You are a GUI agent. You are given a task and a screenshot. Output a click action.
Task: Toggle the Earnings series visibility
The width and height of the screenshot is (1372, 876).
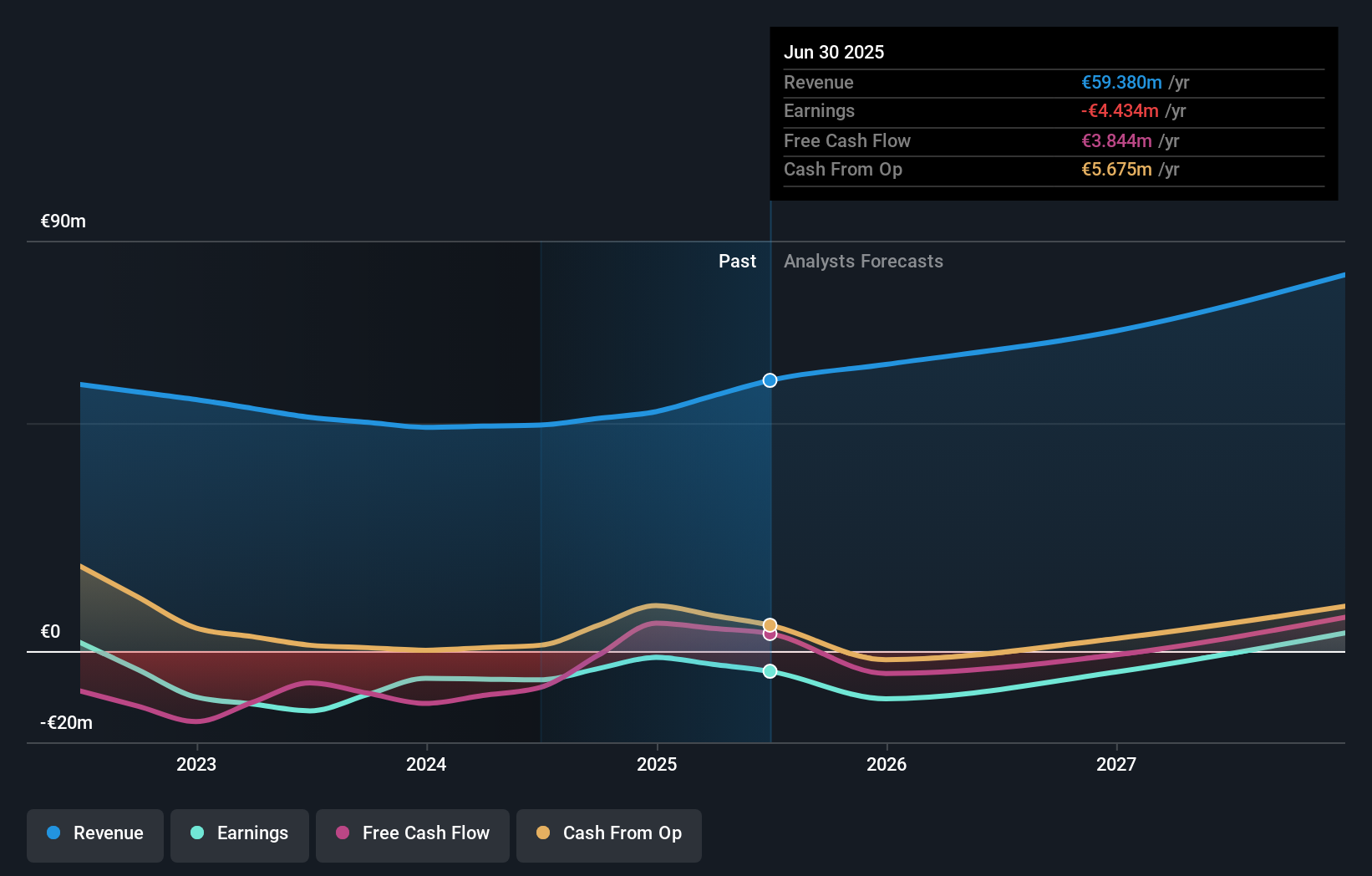pyautogui.click(x=239, y=835)
